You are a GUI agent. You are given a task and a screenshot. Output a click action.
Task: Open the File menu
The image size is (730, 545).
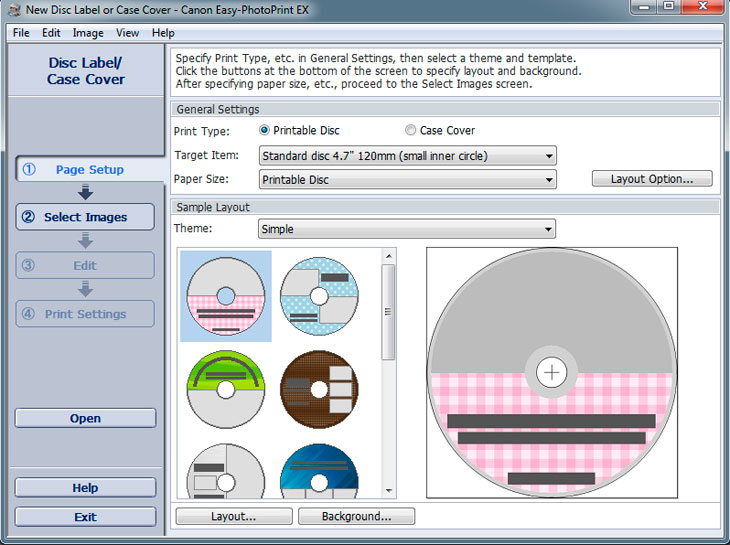(x=21, y=33)
